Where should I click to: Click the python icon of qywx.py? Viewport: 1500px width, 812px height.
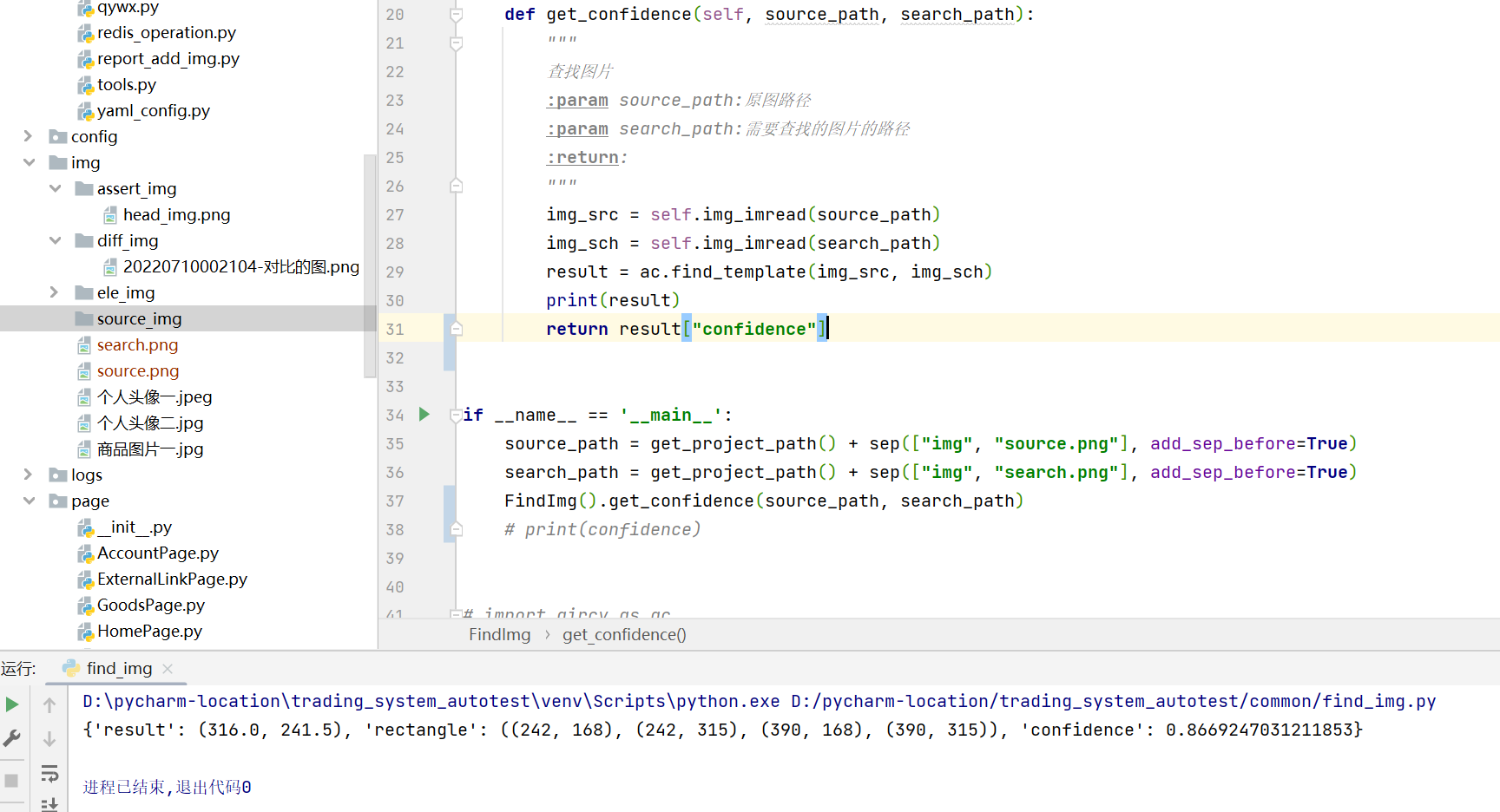pyautogui.click(x=85, y=8)
